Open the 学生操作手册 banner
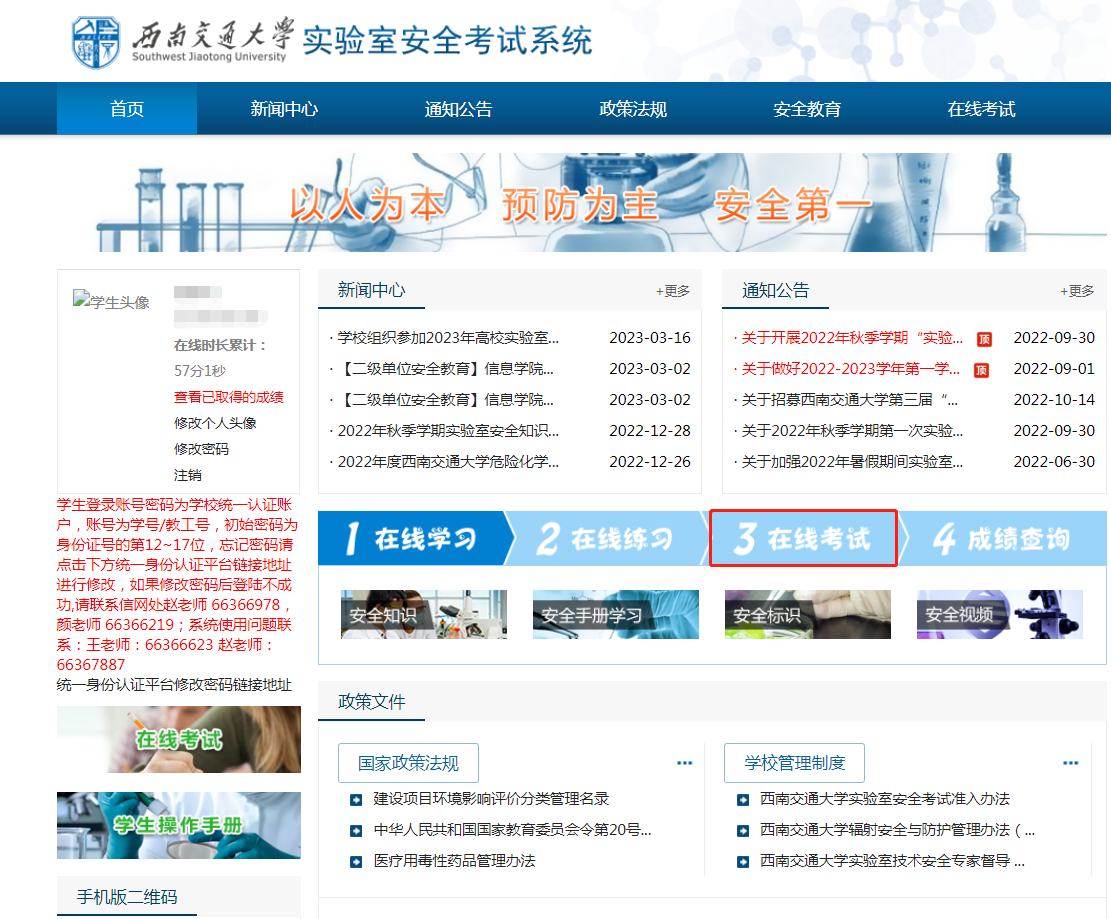1111x919 pixels. [x=179, y=825]
